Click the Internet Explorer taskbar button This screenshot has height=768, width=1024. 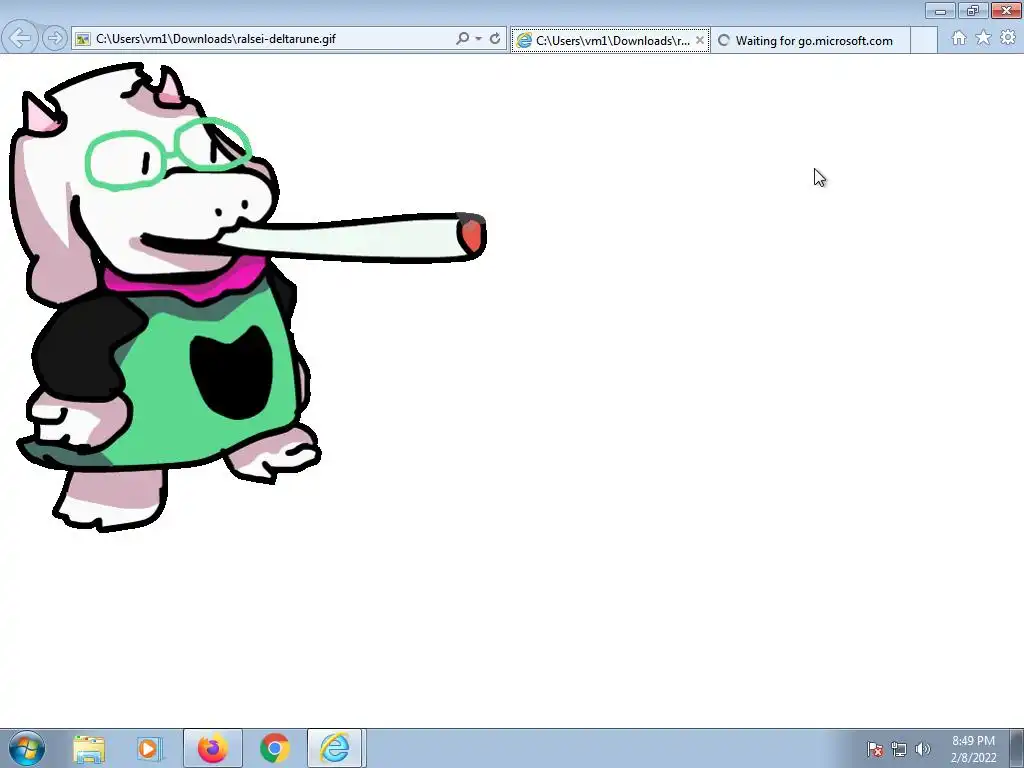335,748
